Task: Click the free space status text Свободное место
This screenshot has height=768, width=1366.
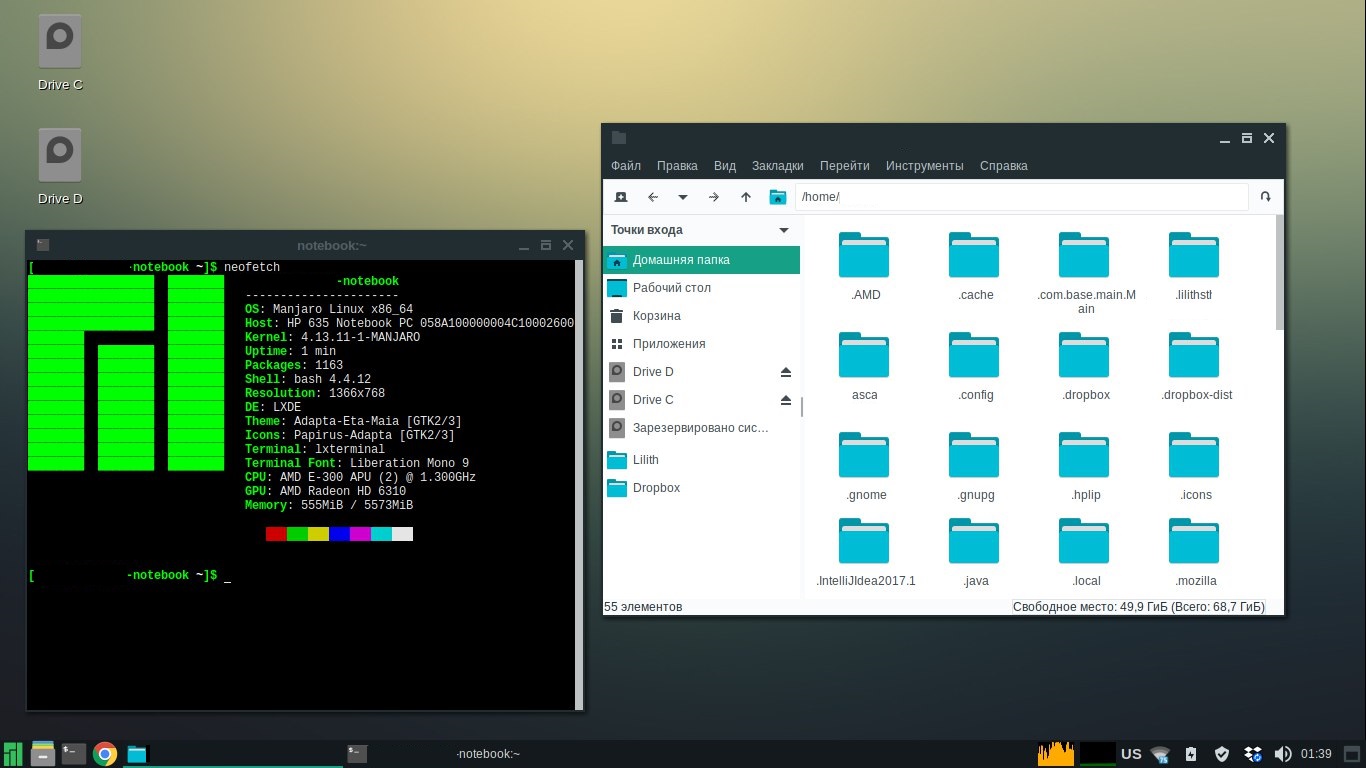Action: click(1138, 607)
